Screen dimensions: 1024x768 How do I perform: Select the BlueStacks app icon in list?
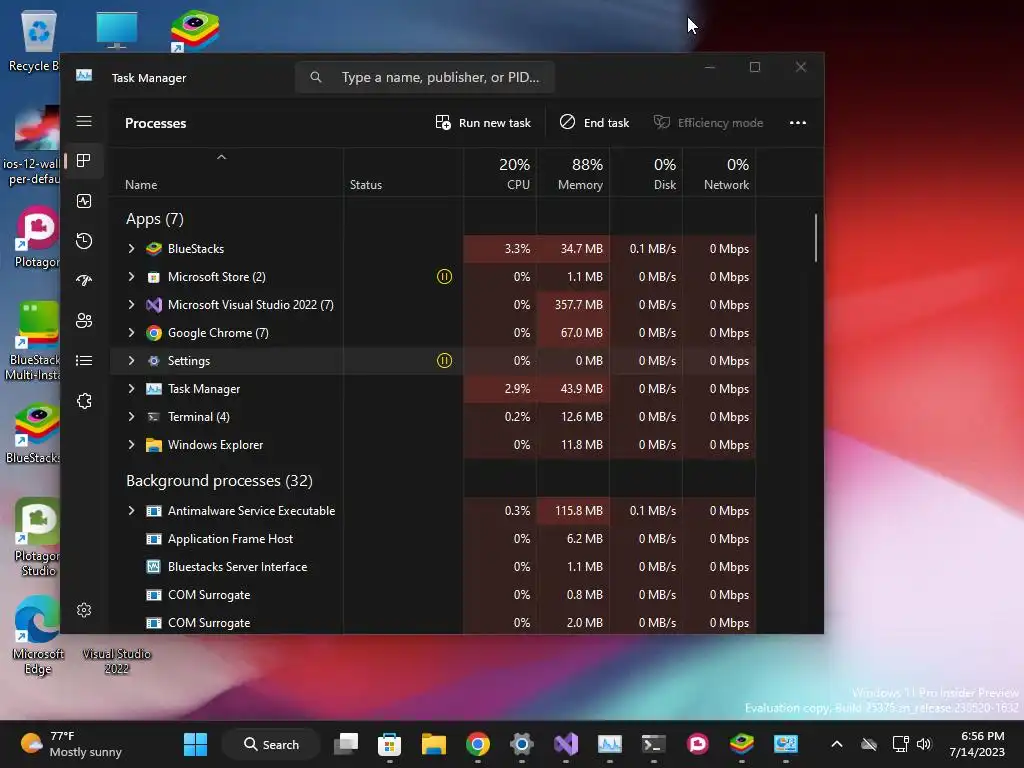[x=153, y=249]
